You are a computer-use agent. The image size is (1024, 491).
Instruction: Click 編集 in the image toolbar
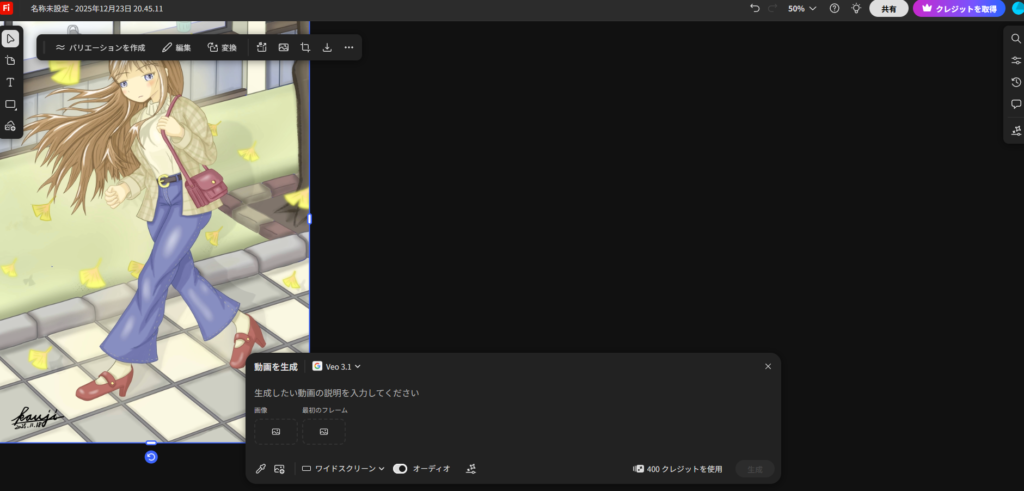(x=176, y=47)
